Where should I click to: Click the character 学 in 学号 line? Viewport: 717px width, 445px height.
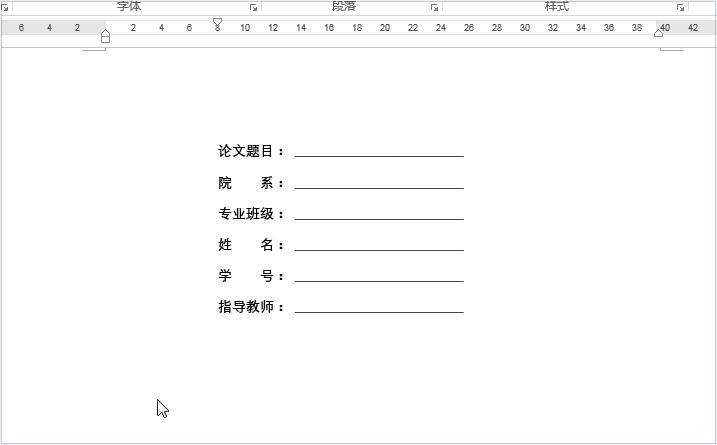coord(225,276)
